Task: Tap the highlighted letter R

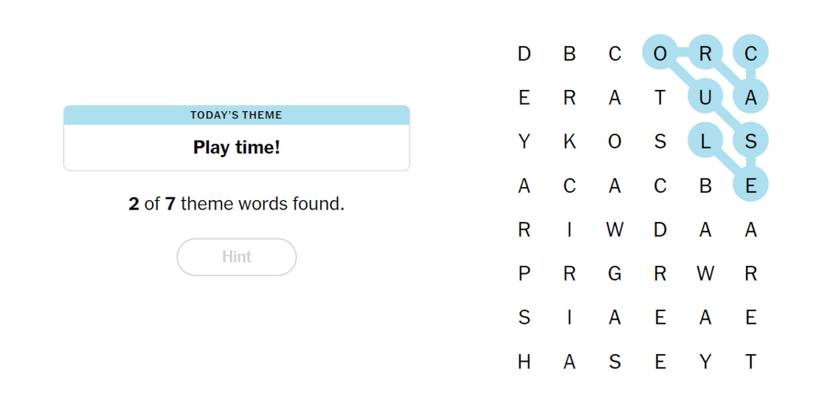Action: coord(705,53)
